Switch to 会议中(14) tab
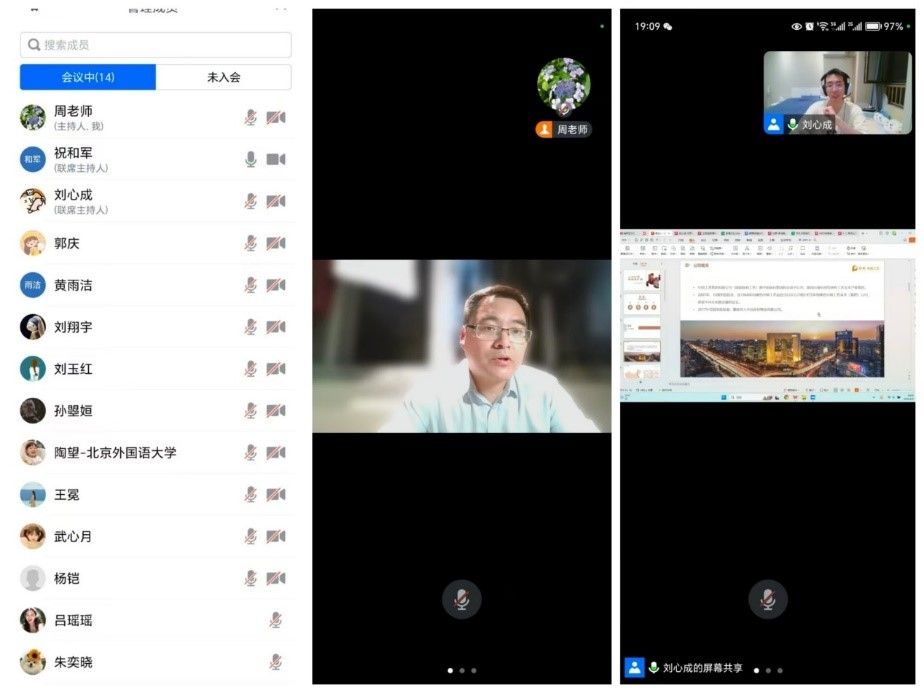924x693 pixels. pyautogui.click(x=88, y=77)
